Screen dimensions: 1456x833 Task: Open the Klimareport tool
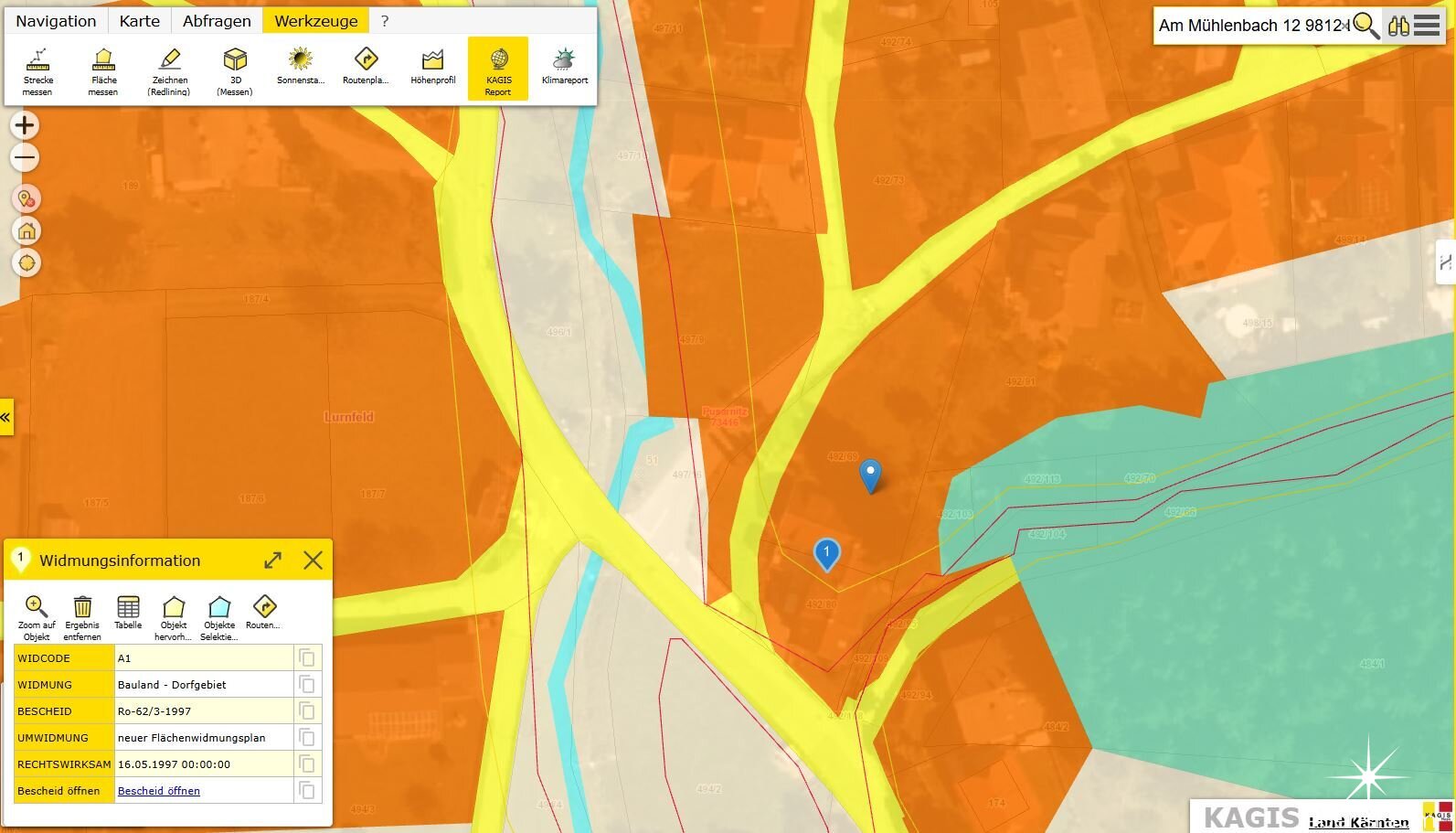564,66
